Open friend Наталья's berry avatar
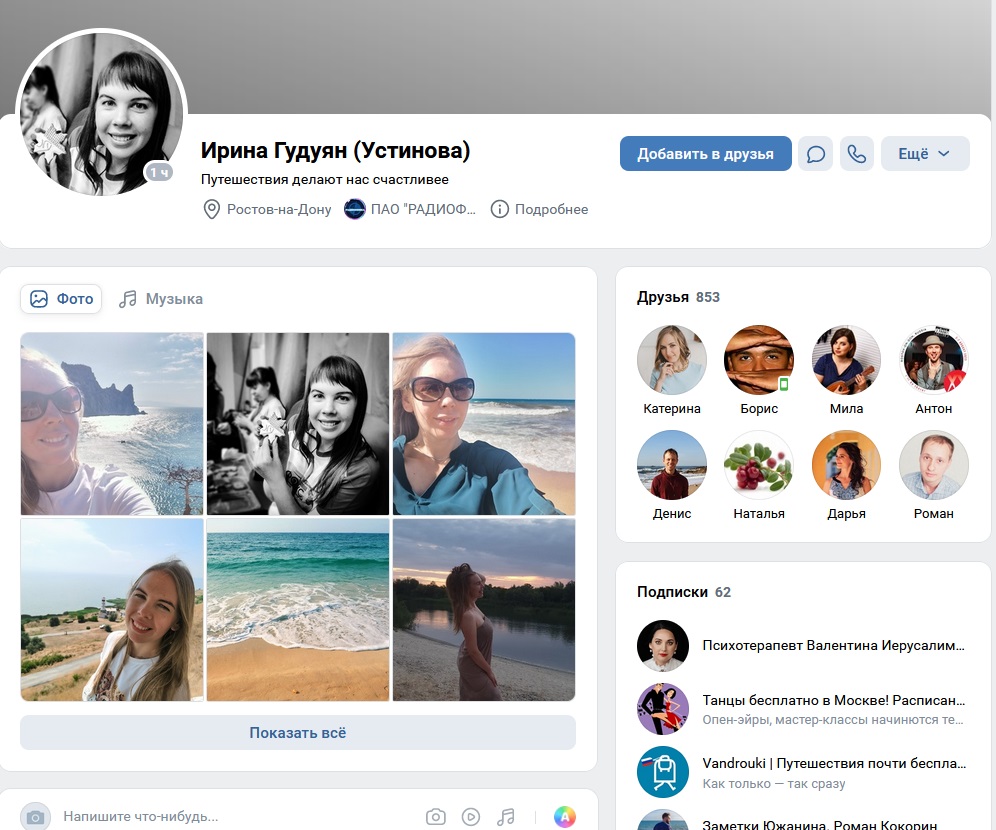This screenshot has height=830, width=996. point(759,465)
